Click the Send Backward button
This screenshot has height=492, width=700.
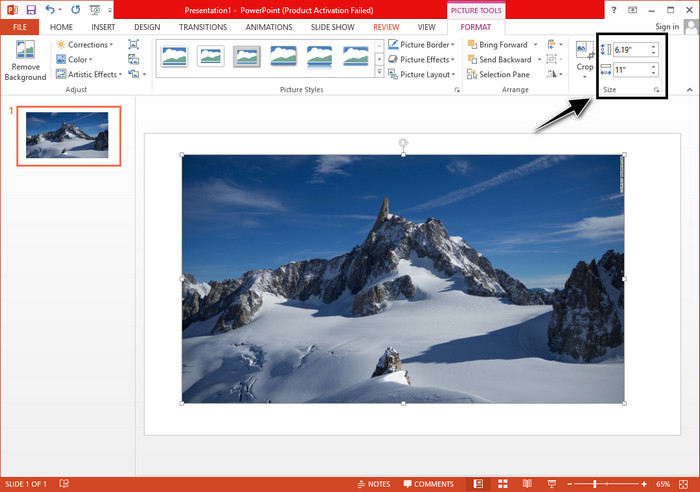click(x=499, y=59)
